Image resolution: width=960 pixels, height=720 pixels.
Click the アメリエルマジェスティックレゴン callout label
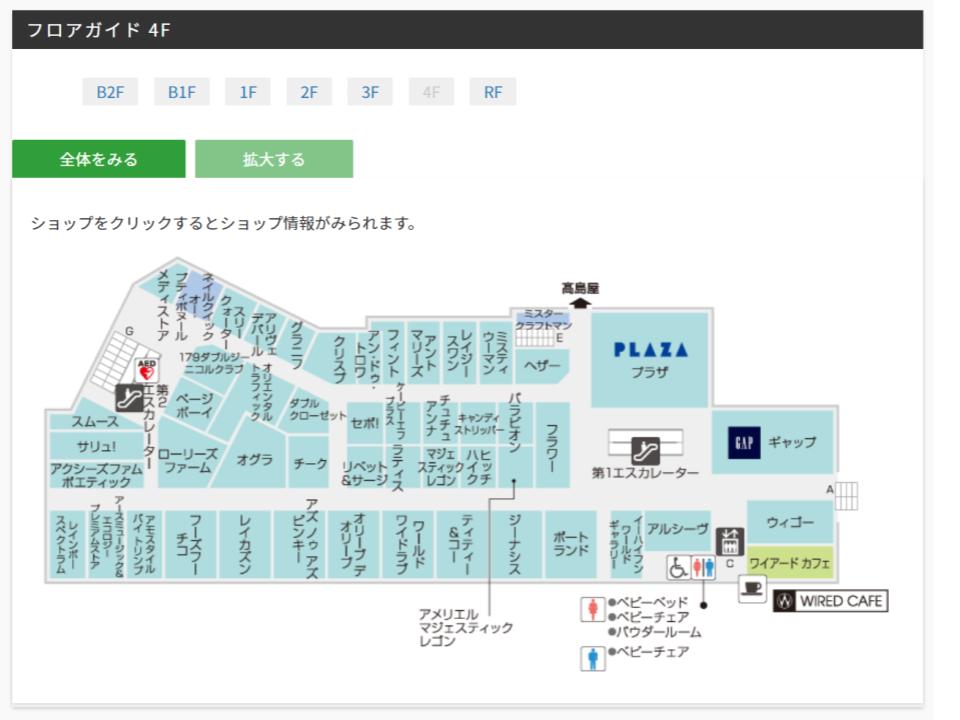465,627
